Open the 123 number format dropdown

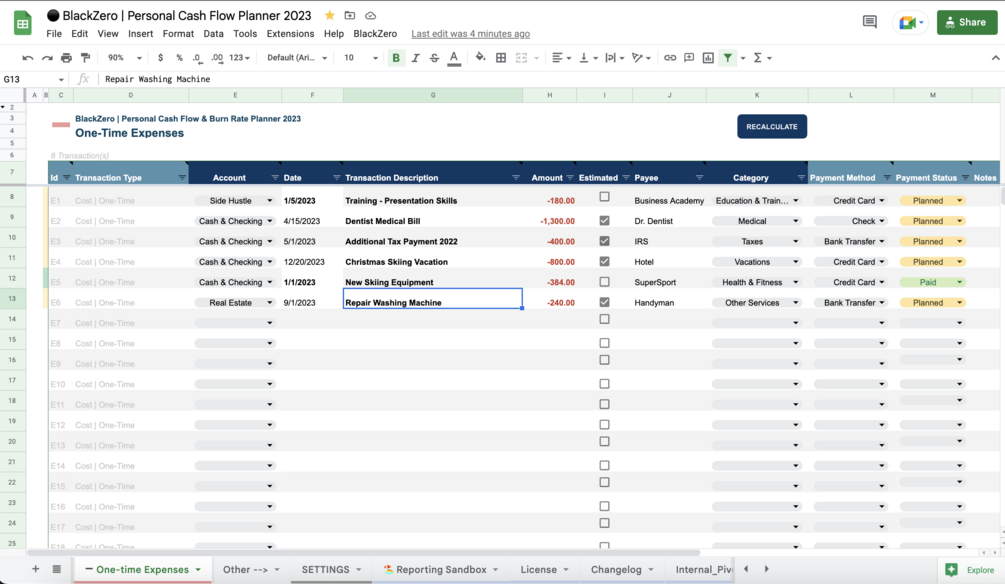click(x=239, y=58)
